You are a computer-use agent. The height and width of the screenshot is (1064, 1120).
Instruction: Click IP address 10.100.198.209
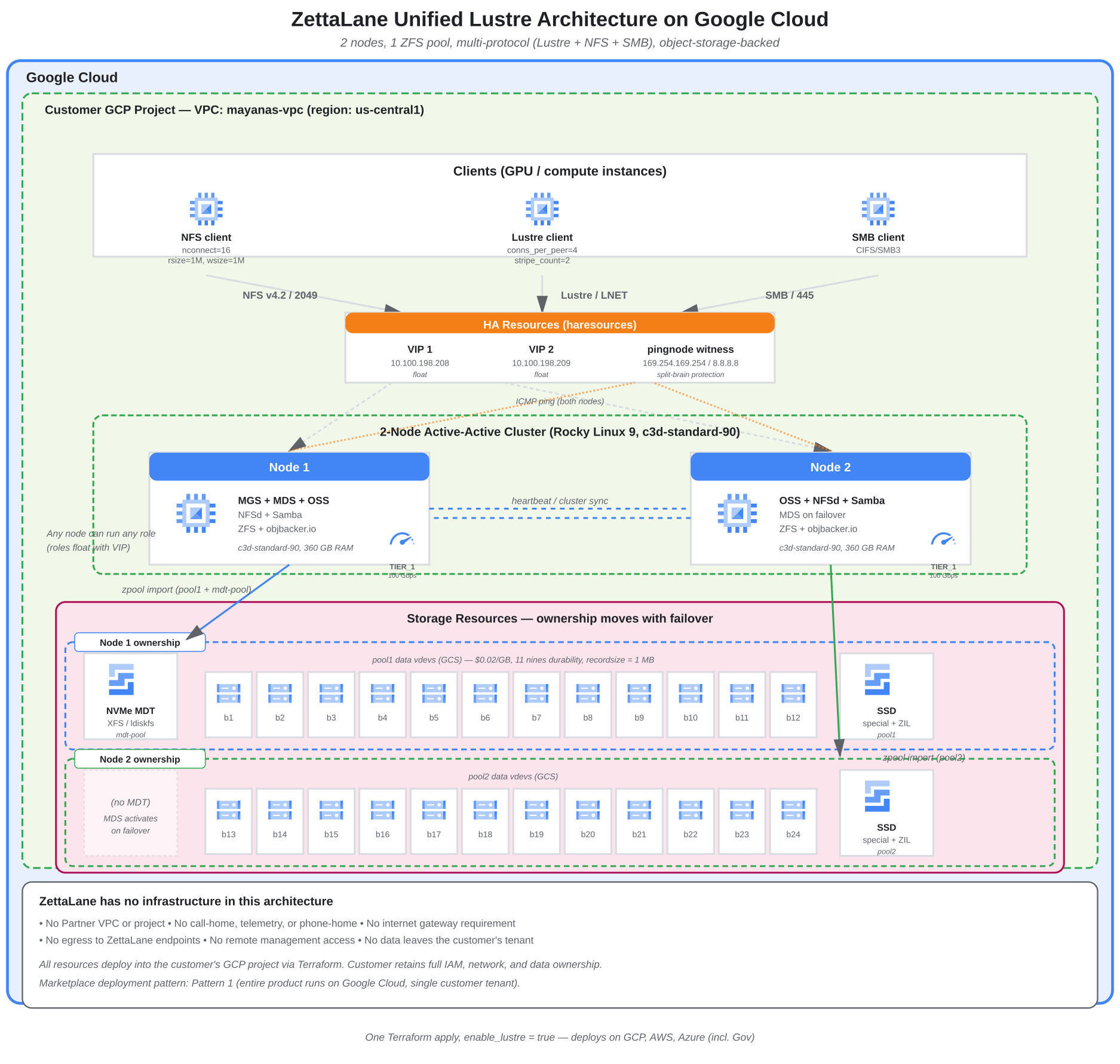(x=541, y=363)
